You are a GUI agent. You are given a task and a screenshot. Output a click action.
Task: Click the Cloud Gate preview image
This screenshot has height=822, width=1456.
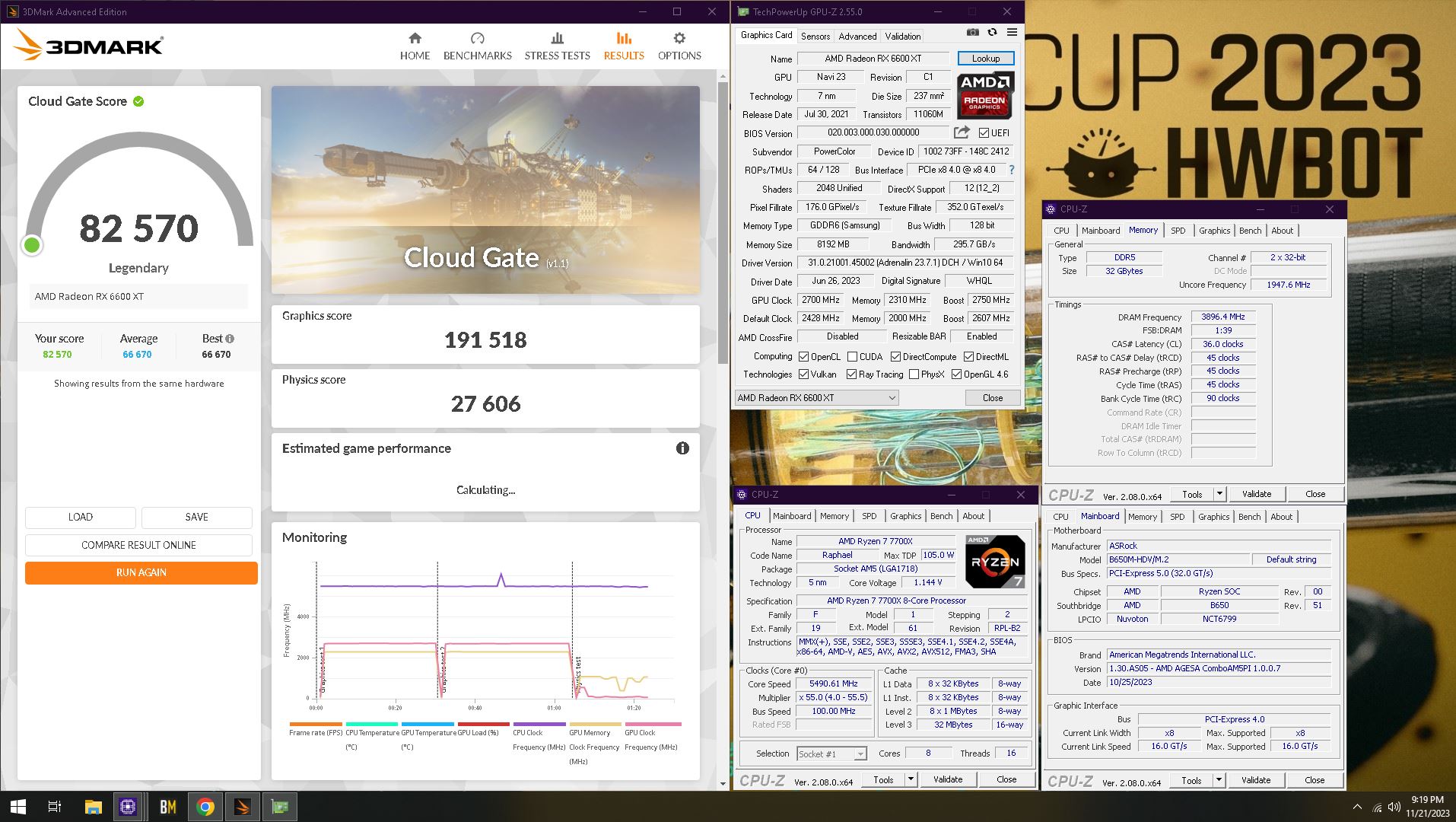tap(485, 190)
